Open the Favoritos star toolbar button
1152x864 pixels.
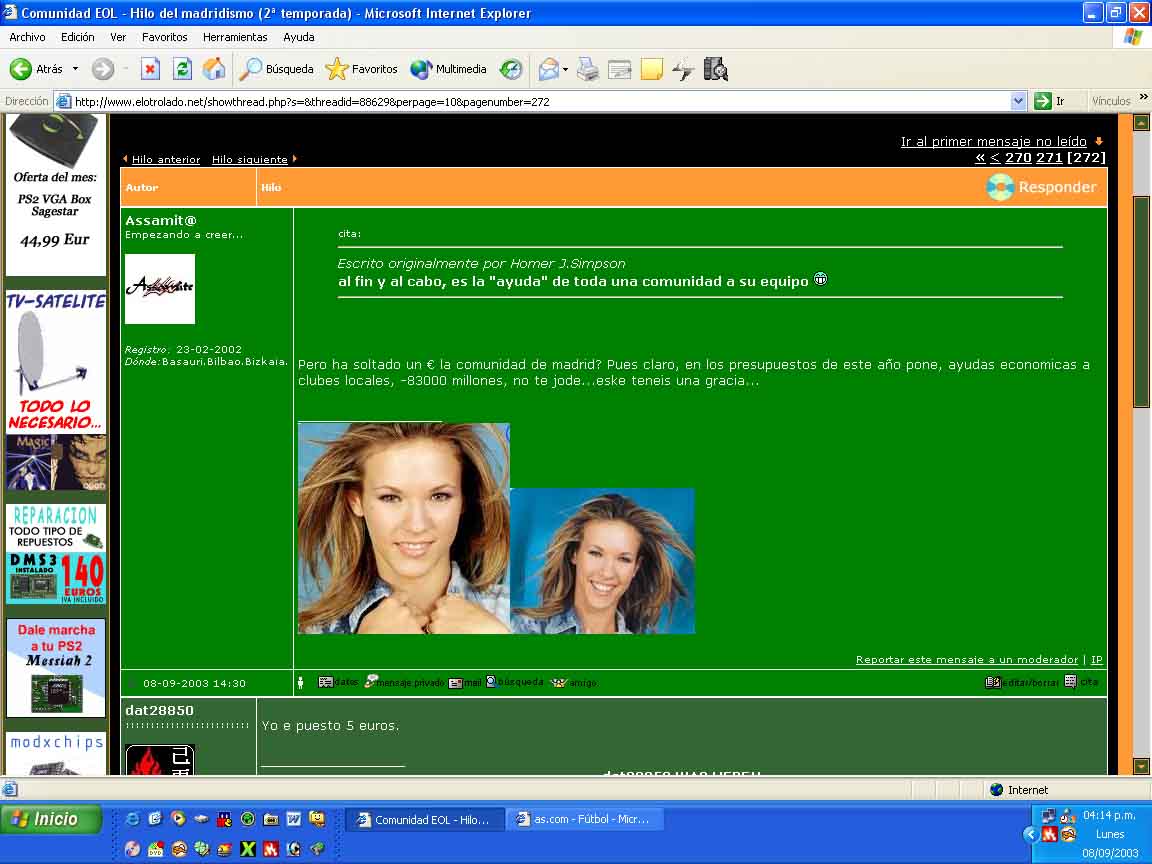(362, 69)
